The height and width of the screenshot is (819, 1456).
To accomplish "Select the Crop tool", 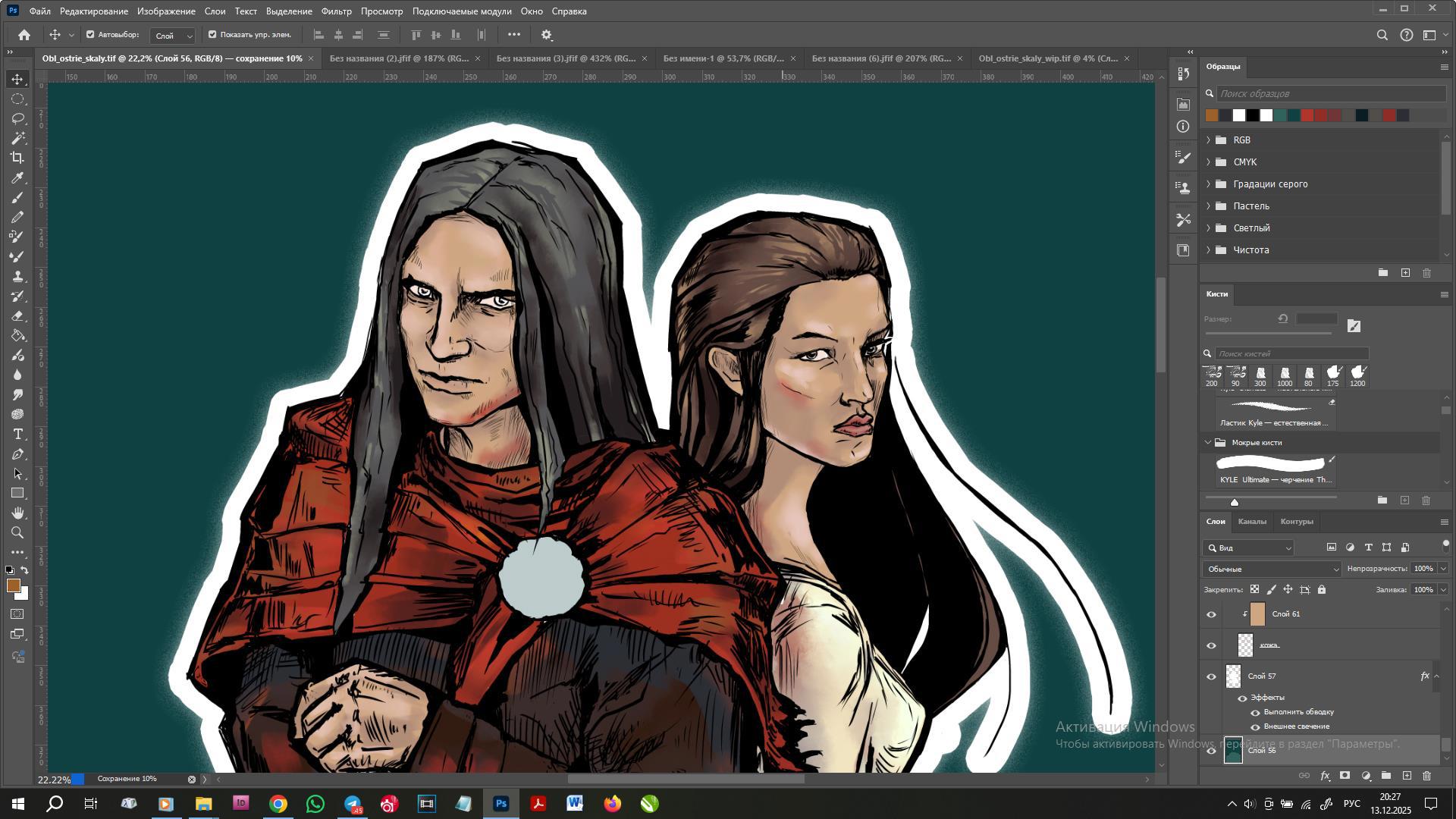I will pos(17,158).
